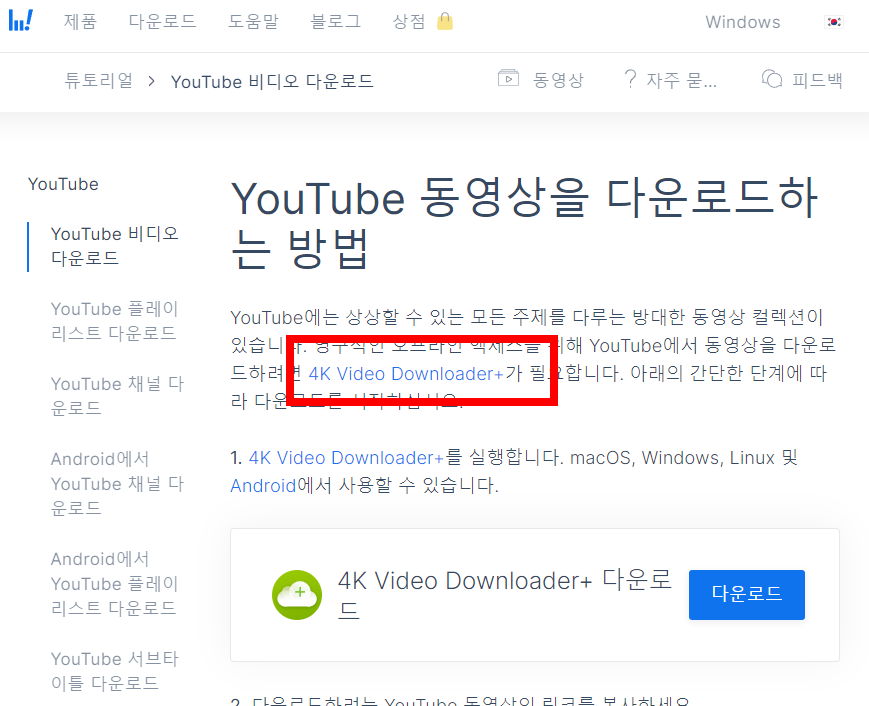
Task: Open the 도움말 menu
Action: [253, 21]
